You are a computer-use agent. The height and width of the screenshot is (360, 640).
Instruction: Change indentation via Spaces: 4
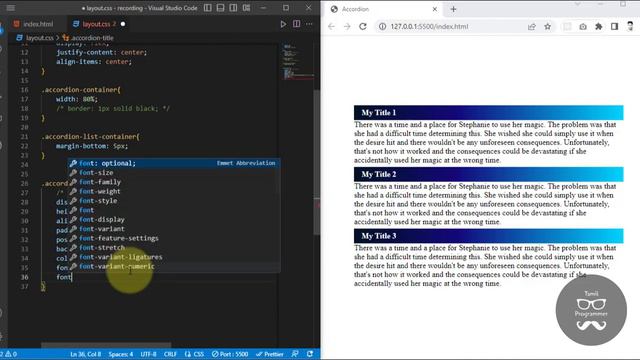tap(121, 354)
